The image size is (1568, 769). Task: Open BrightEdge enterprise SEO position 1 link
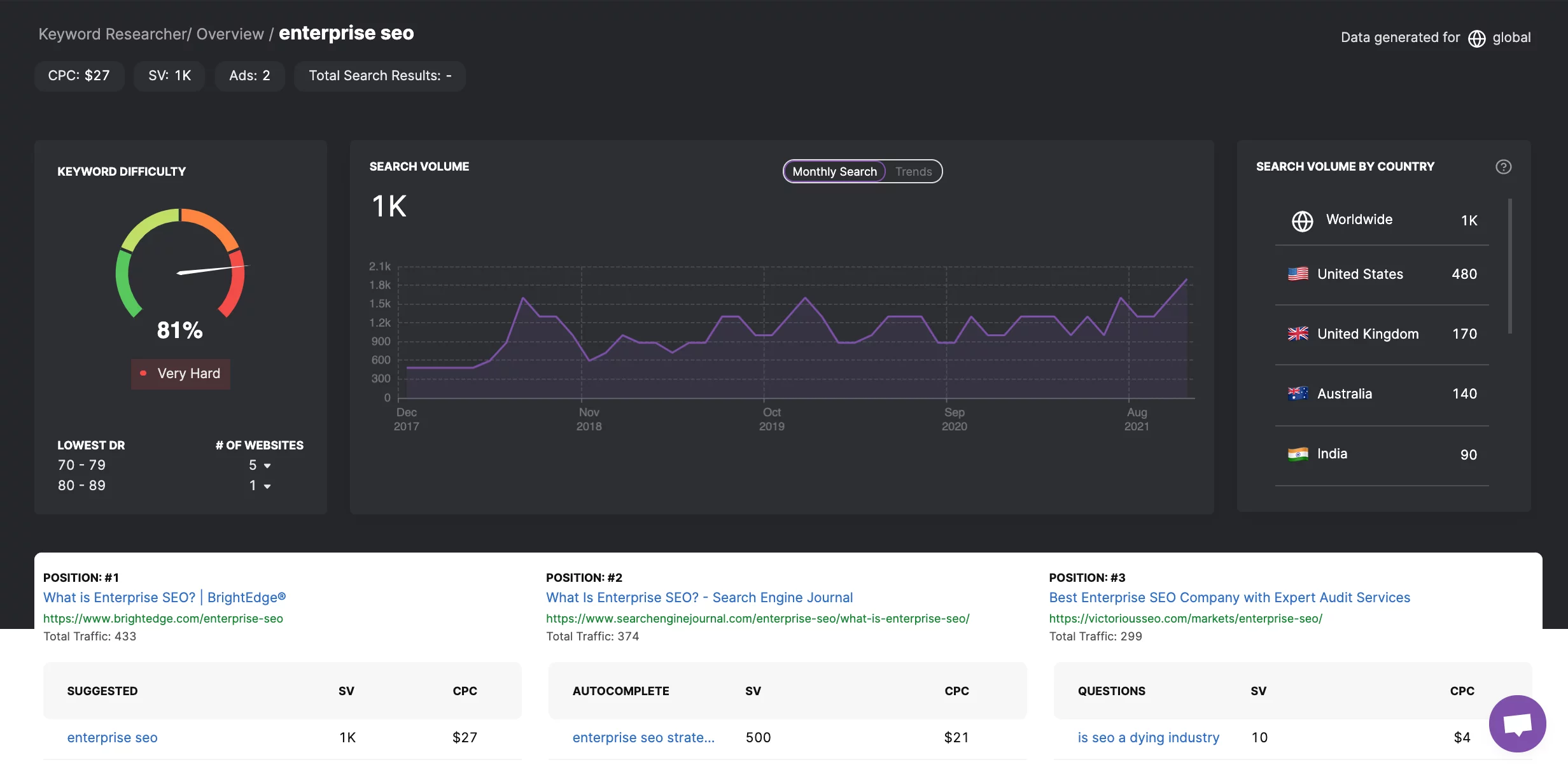click(163, 597)
